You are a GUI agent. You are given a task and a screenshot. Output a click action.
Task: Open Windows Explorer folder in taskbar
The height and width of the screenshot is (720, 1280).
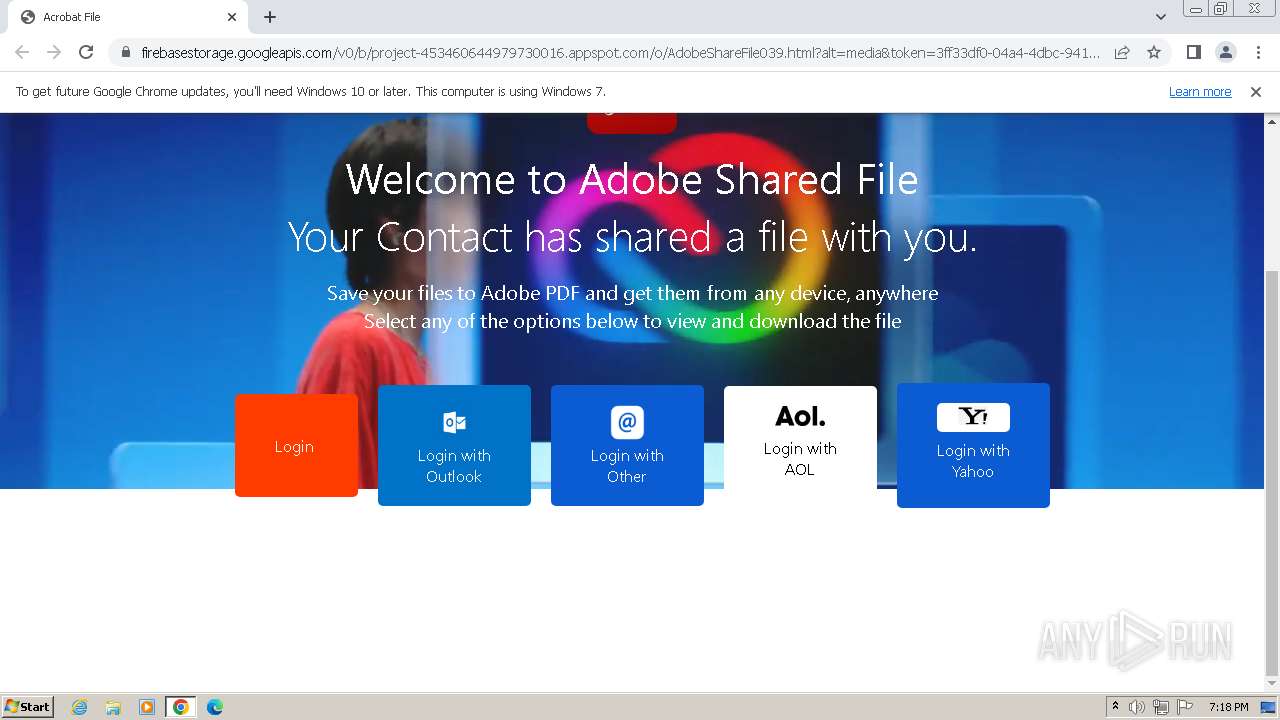pyautogui.click(x=113, y=707)
